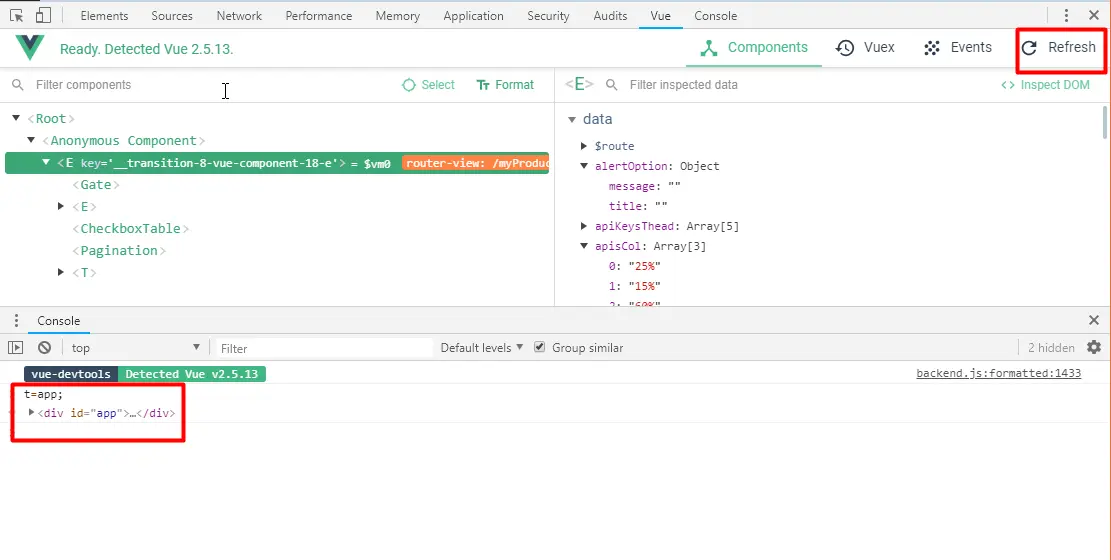
Task: Click the Select component target icon
Action: [x=409, y=85]
